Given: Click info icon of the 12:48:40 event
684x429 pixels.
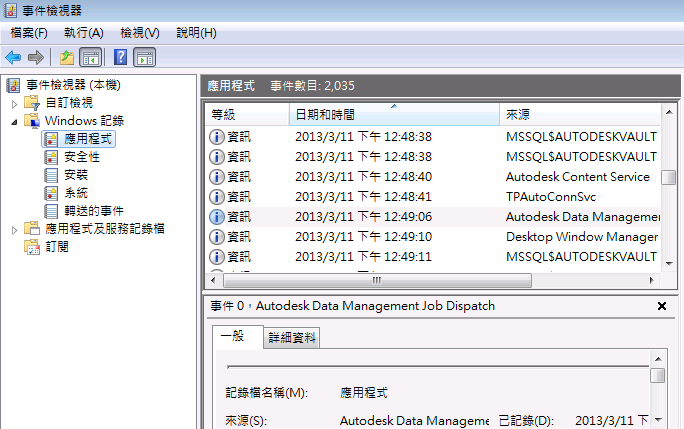Looking at the screenshot, I should tap(217, 177).
